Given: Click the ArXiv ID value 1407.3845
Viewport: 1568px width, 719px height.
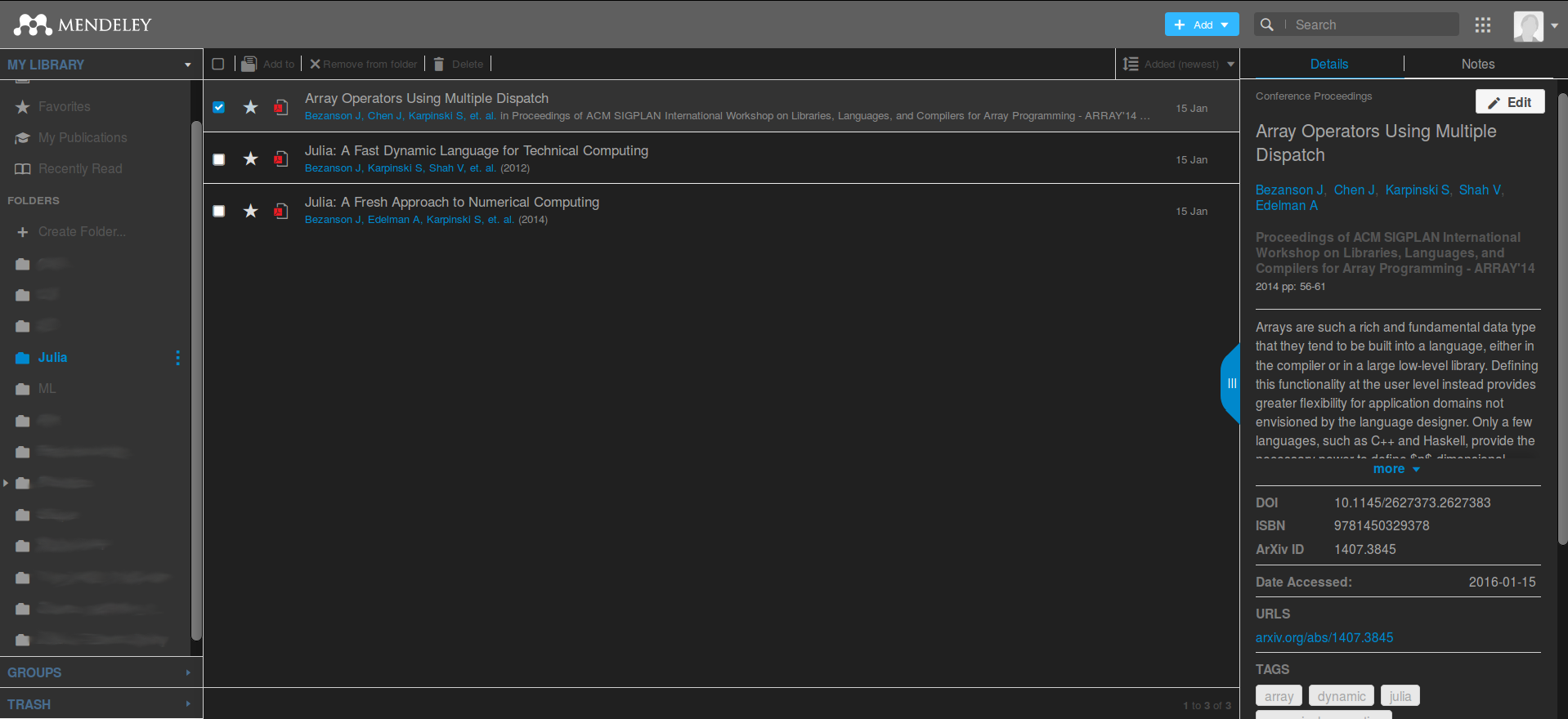Looking at the screenshot, I should point(1365,549).
